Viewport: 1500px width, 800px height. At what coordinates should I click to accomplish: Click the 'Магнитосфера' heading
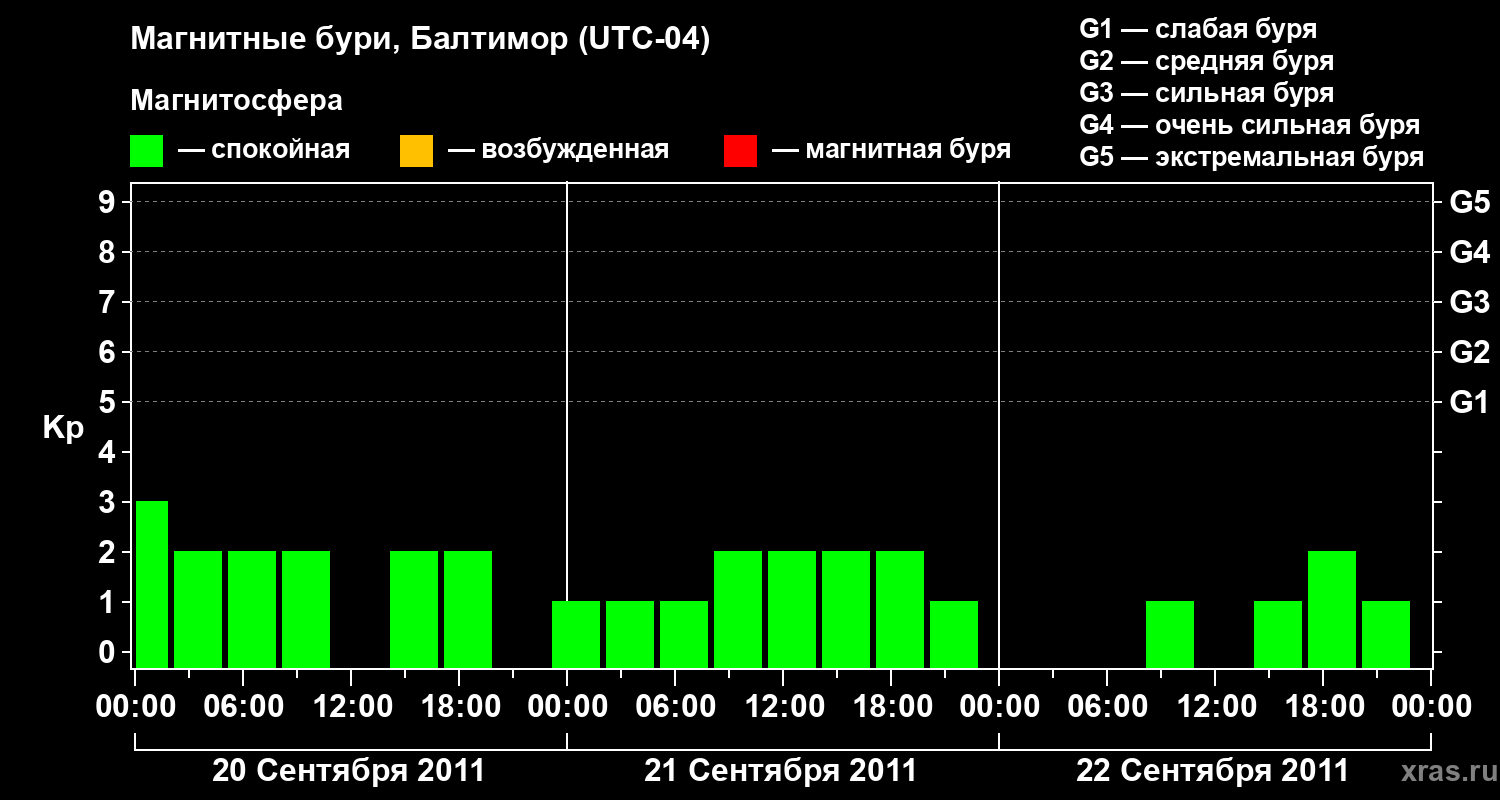[237, 101]
